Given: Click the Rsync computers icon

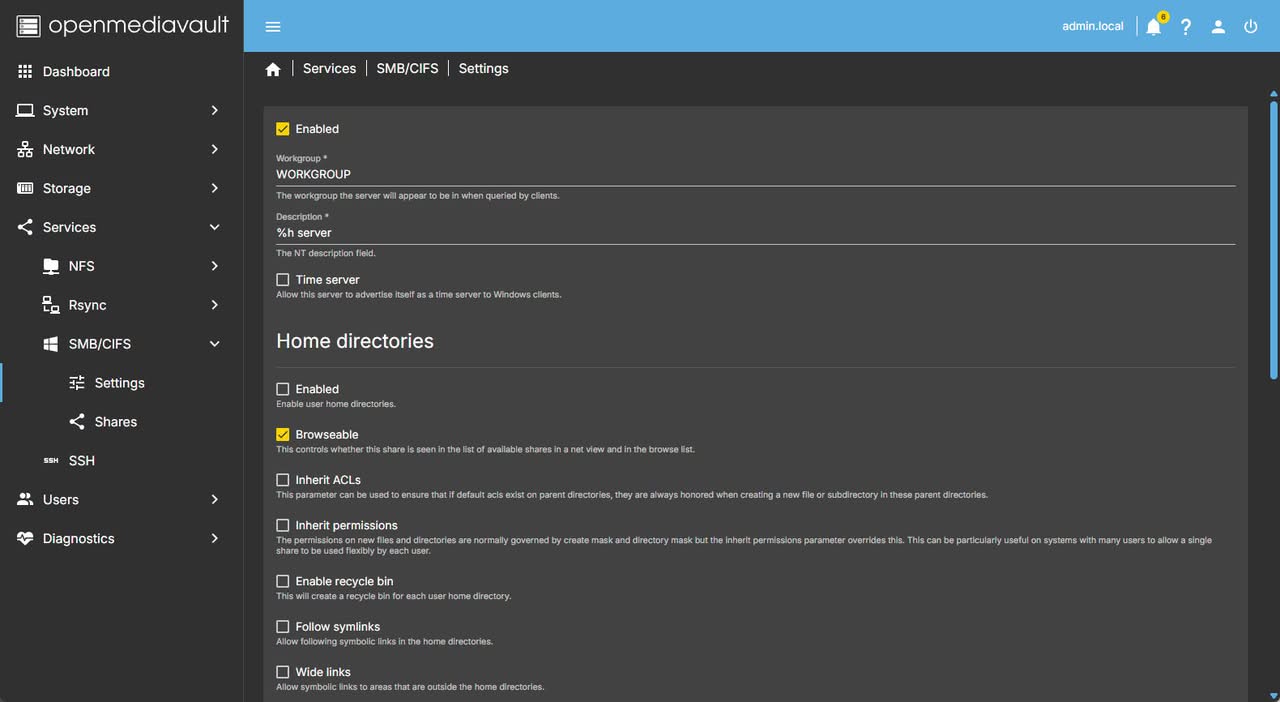Looking at the screenshot, I should click(51, 305).
